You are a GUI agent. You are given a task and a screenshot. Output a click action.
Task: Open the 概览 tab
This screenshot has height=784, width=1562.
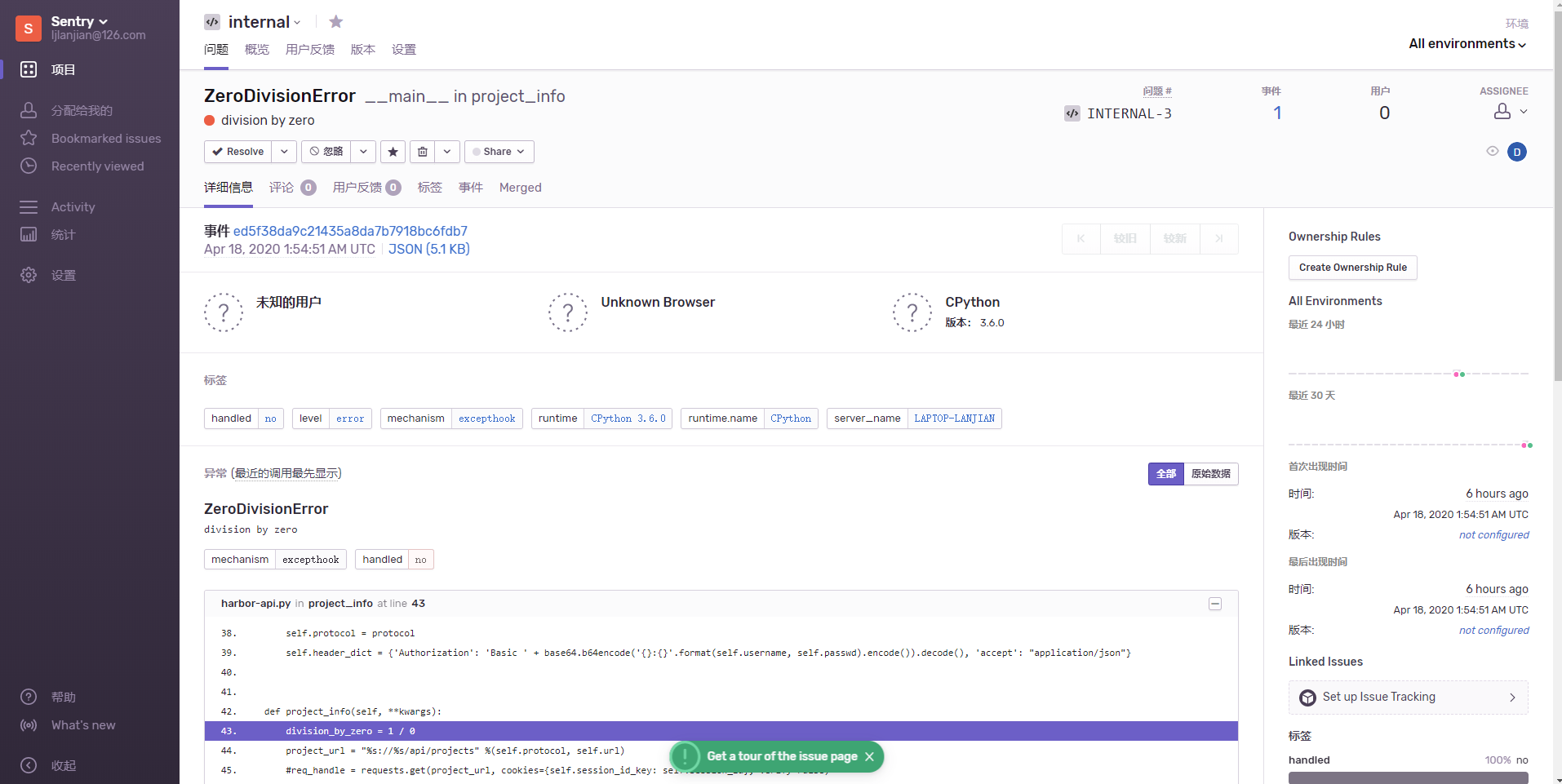pyautogui.click(x=257, y=50)
